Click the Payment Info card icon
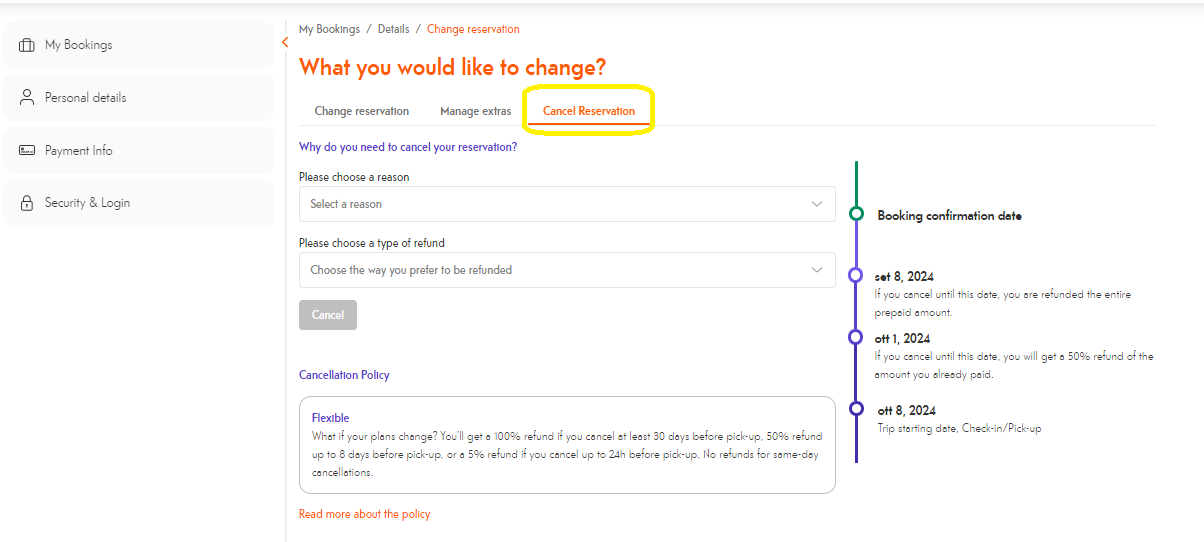1204x542 pixels. pos(27,151)
